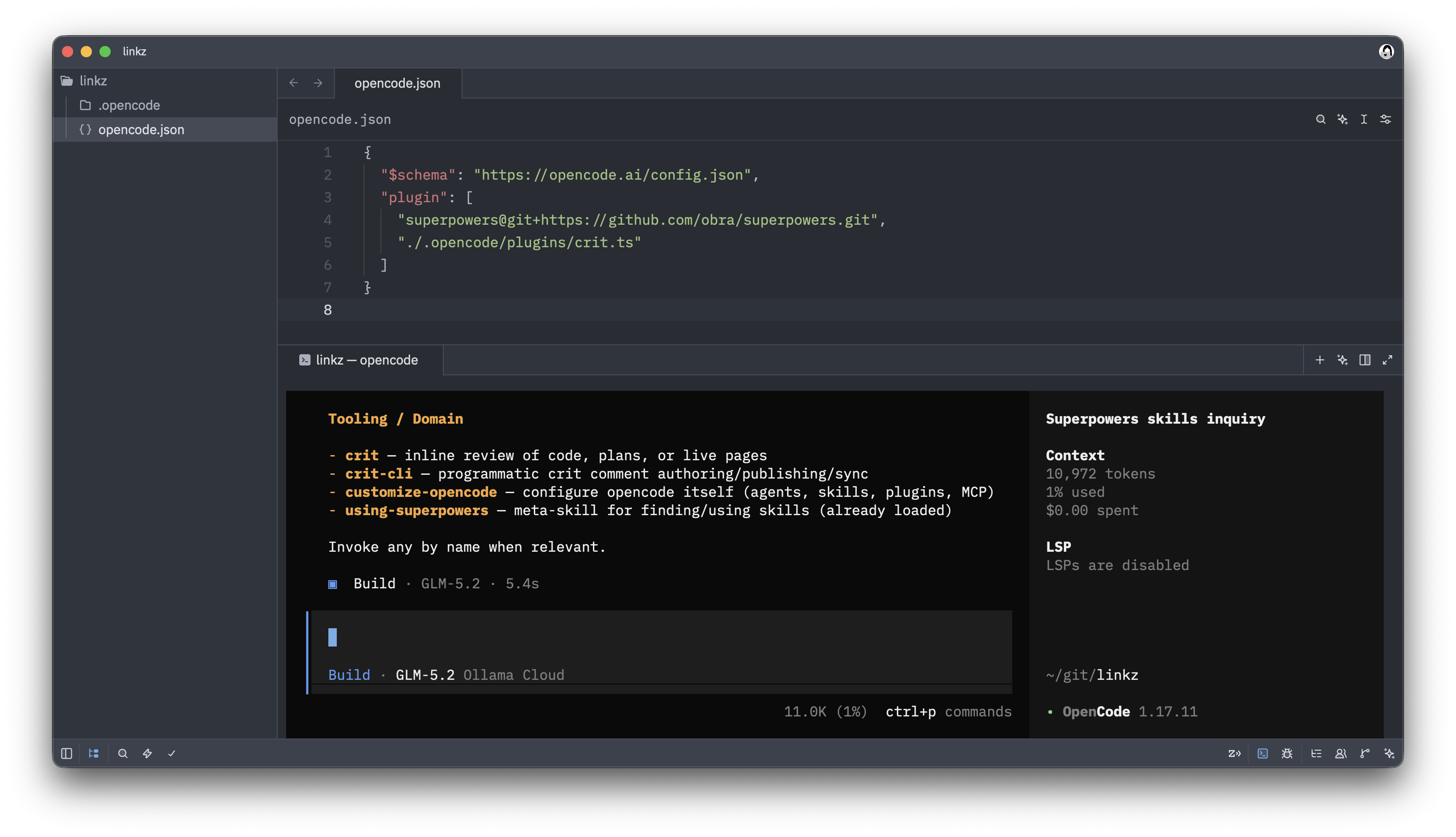
Task: Open editor controls sliders icon
Action: [x=1385, y=119]
